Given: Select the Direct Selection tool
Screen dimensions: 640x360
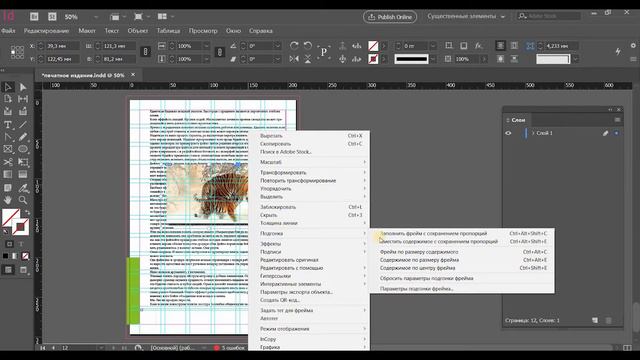Looking at the screenshot, I should point(23,87).
